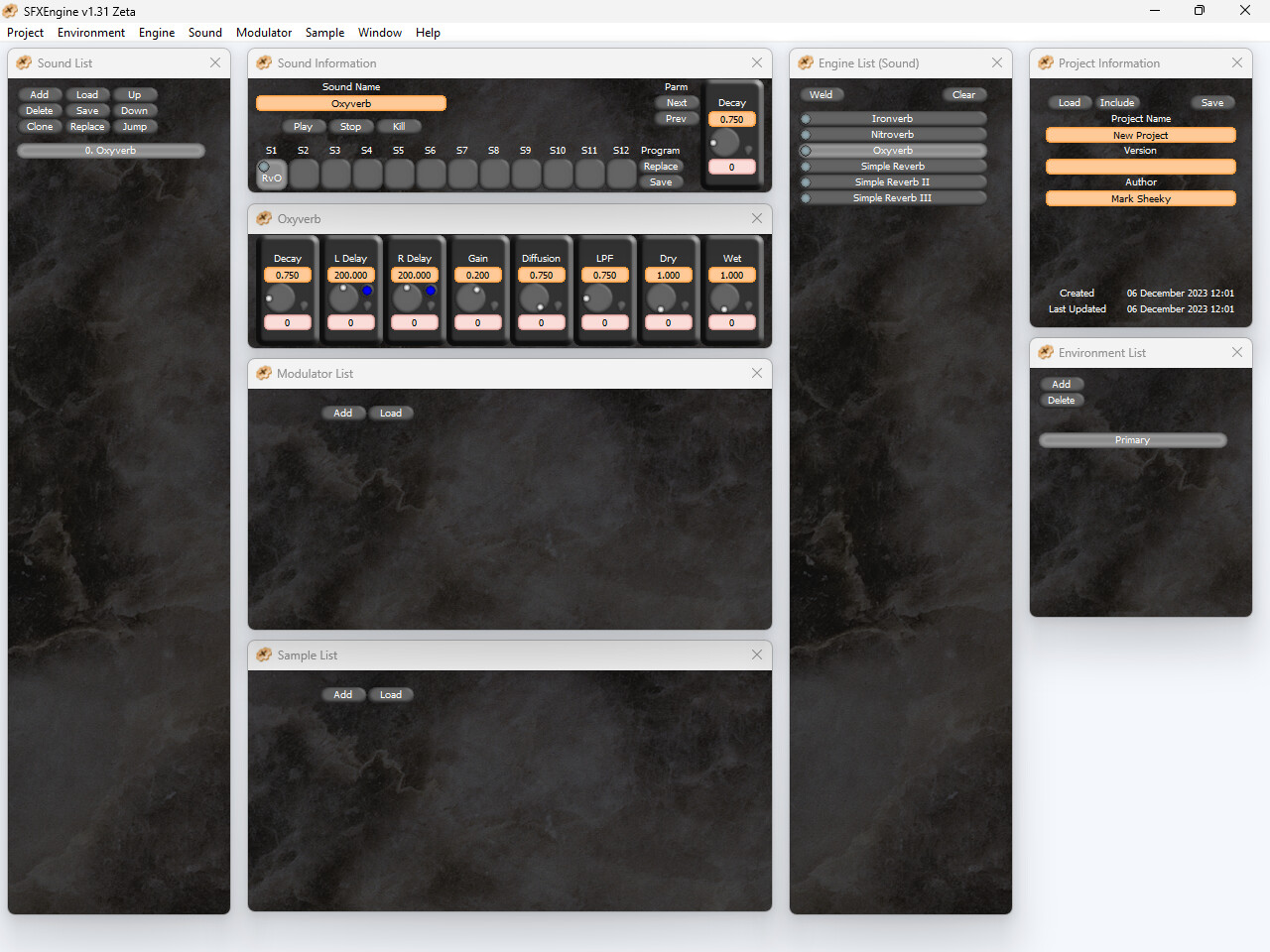This screenshot has width=1270, height=952.
Task: Open the Window menu
Action: point(380,32)
